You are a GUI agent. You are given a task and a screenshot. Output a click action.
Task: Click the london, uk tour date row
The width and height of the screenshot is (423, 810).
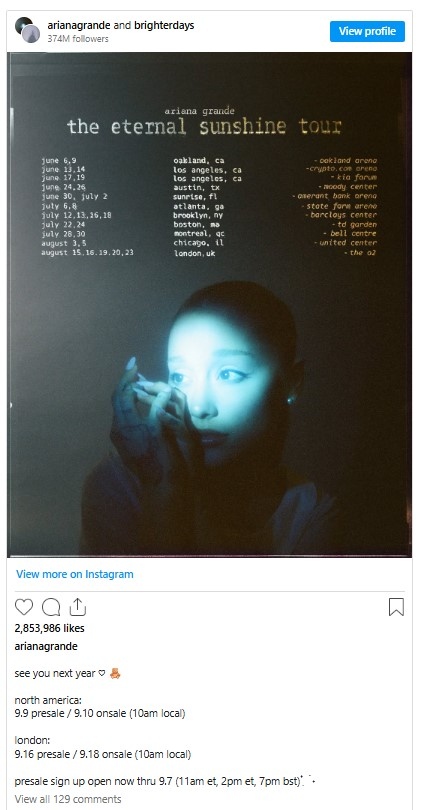point(209,253)
